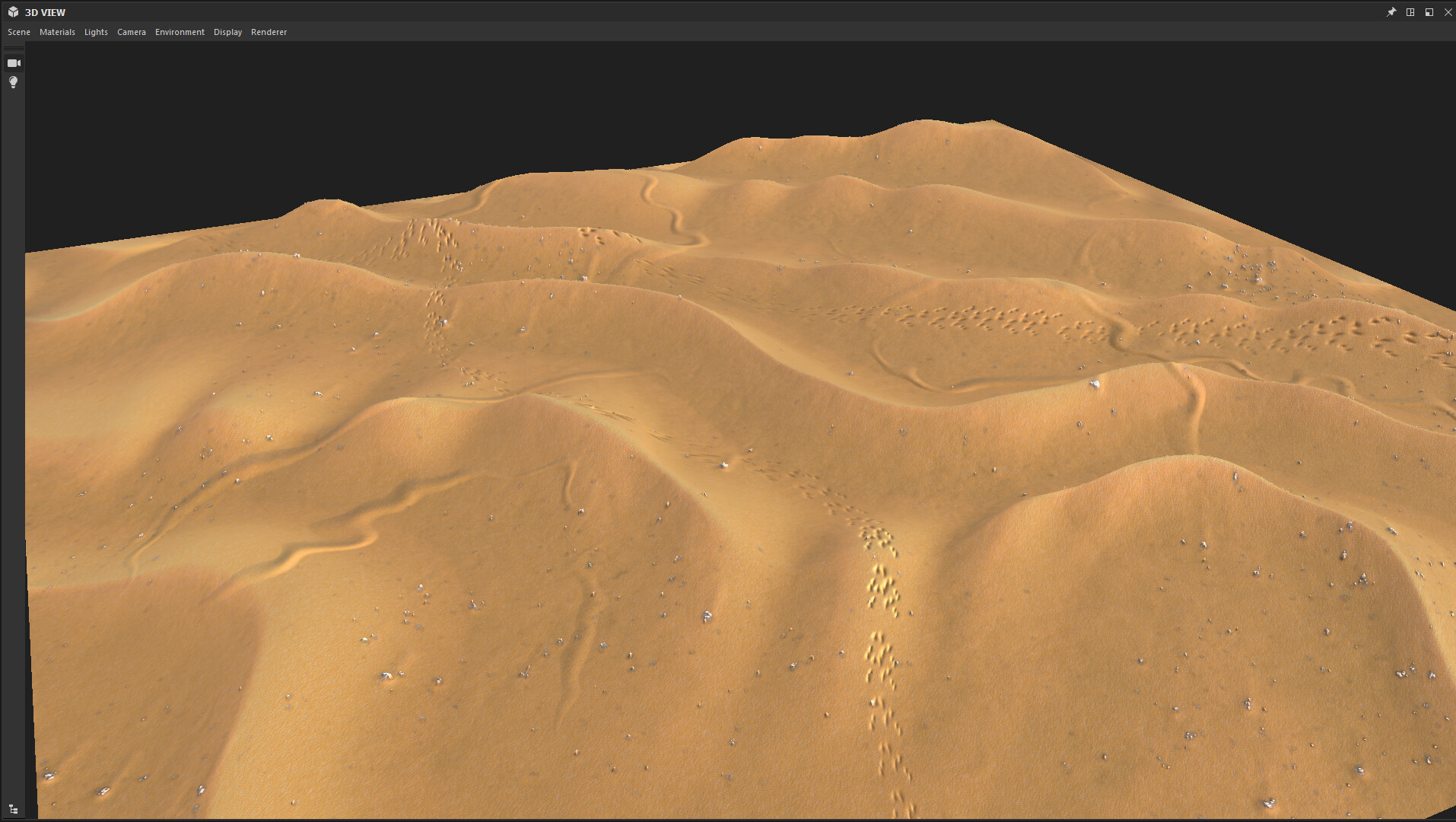Toggle panel pinning for the 3D View

point(1391,11)
